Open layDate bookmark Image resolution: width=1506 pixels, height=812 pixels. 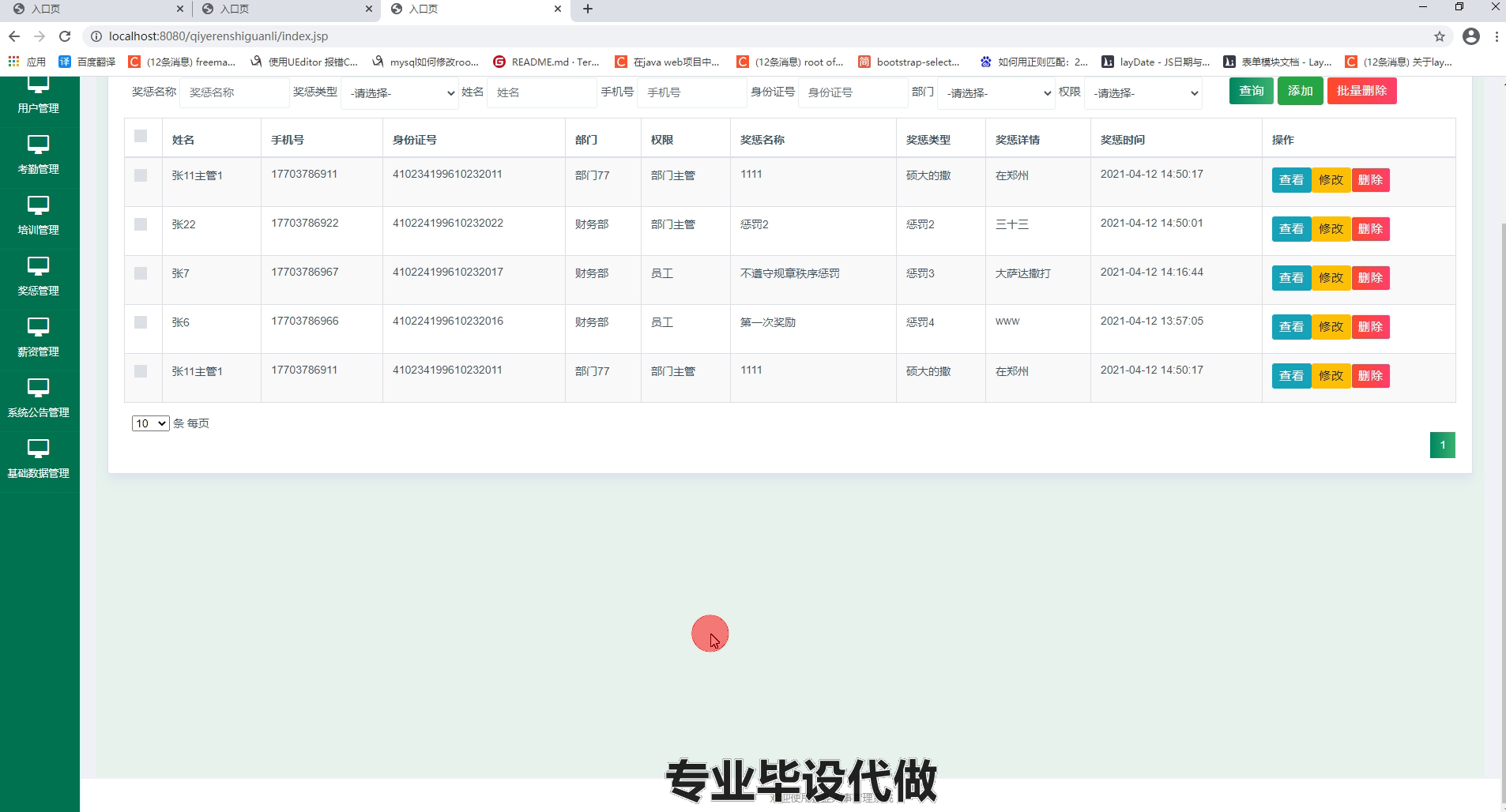[1156, 62]
